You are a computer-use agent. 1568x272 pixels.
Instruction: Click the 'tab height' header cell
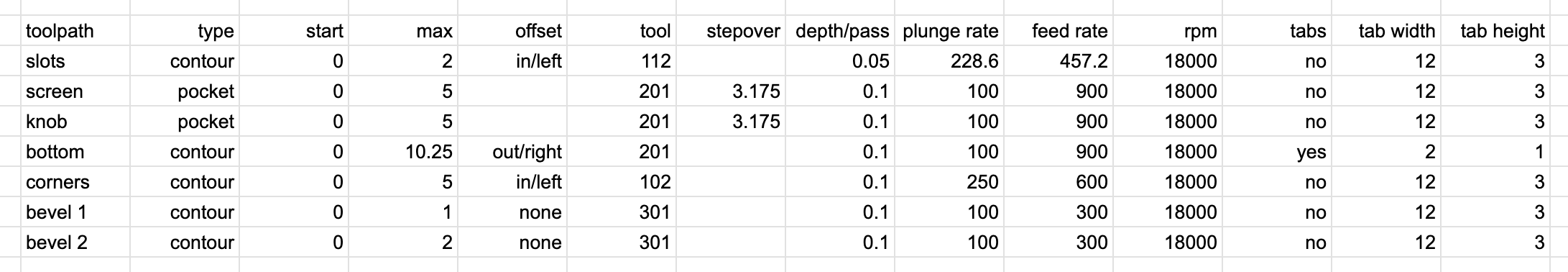(x=1495, y=31)
